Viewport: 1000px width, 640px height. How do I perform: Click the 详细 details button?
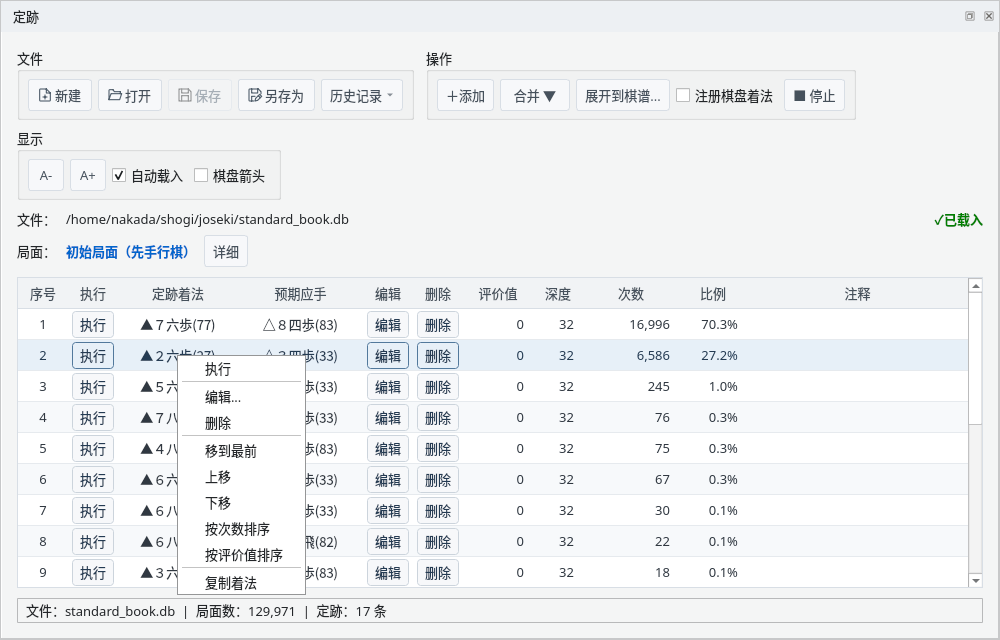226,252
